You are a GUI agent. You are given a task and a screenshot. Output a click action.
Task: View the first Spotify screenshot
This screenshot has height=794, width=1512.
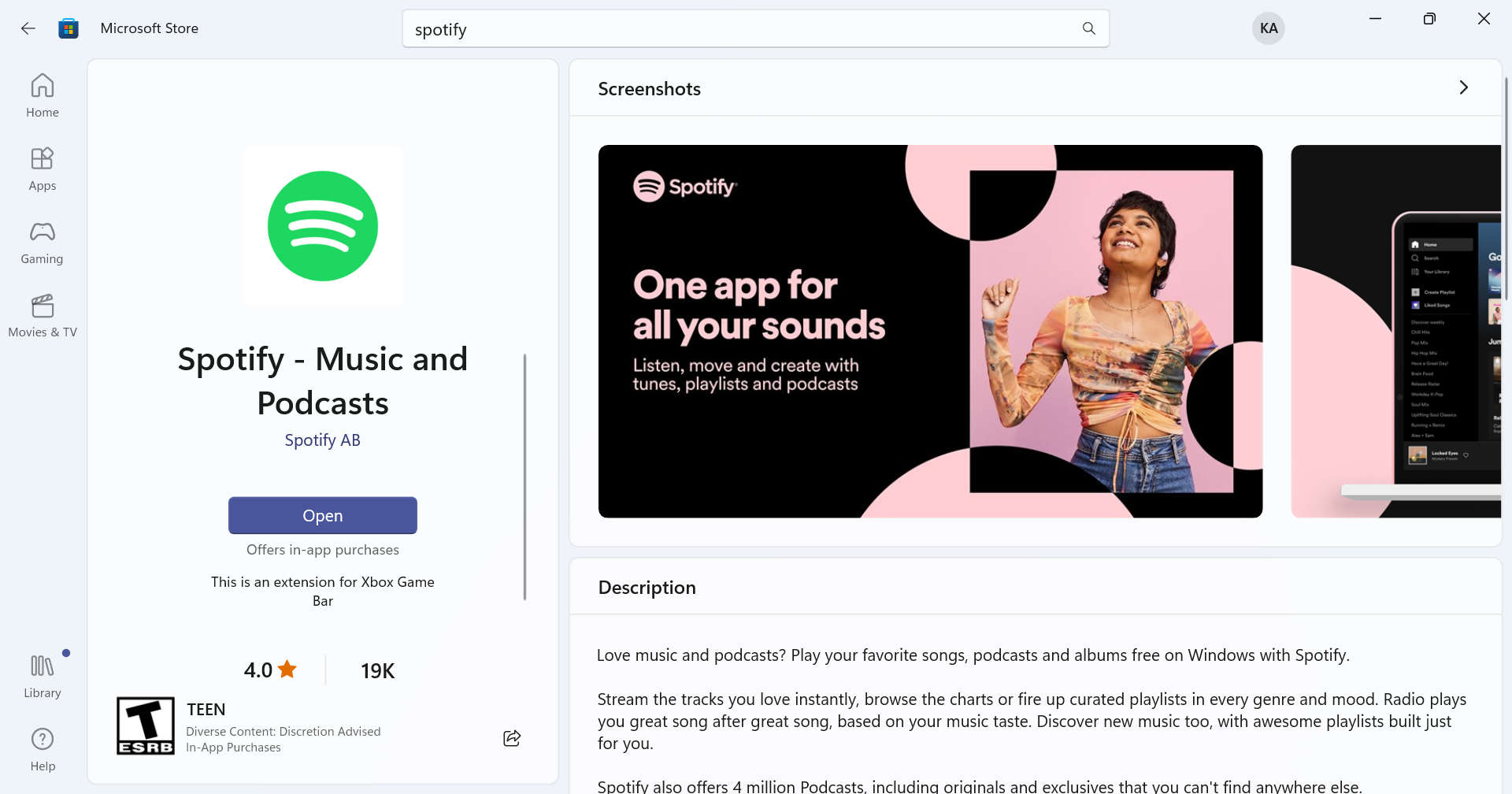click(x=929, y=330)
